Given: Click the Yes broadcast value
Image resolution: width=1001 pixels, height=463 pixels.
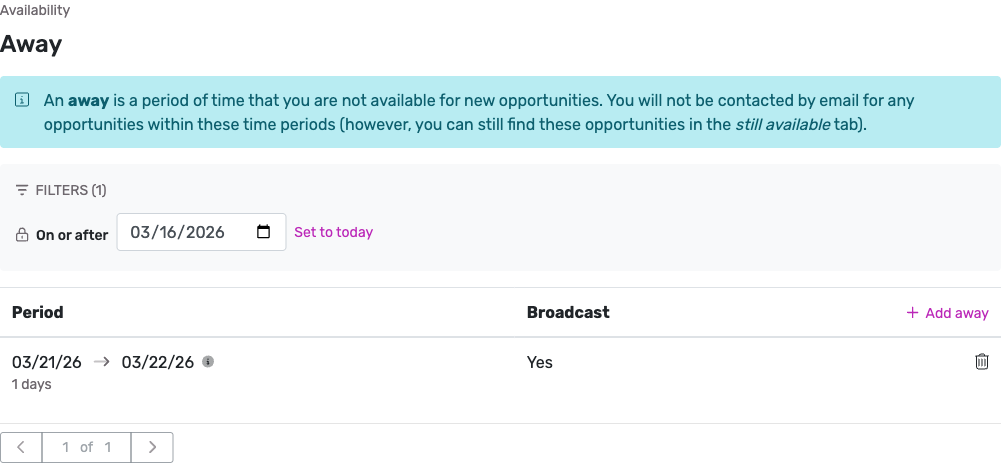Looking at the screenshot, I should (x=540, y=362).
